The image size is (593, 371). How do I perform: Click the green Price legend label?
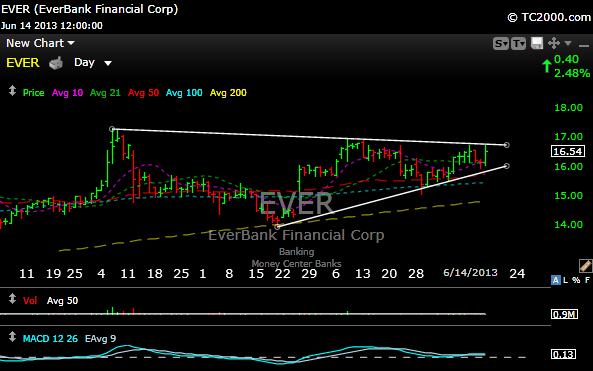click(x=34, y=93)
